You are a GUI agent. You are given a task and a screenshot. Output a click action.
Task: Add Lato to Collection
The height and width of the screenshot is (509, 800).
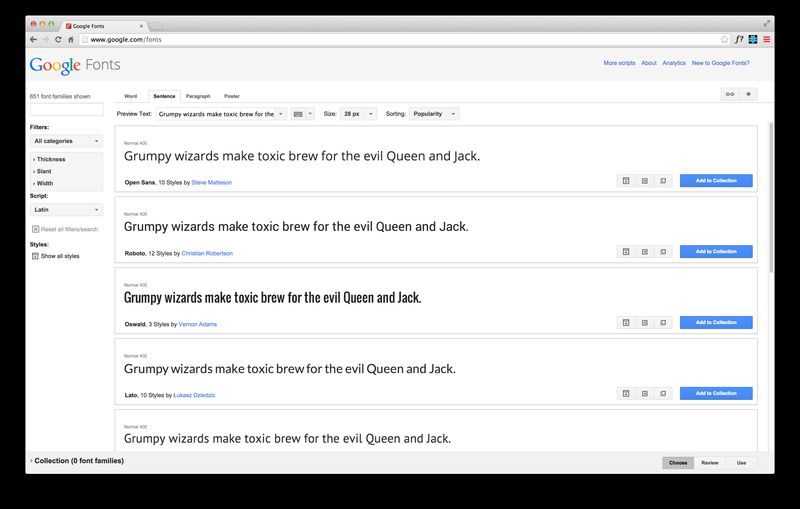[x=716, y=393]
